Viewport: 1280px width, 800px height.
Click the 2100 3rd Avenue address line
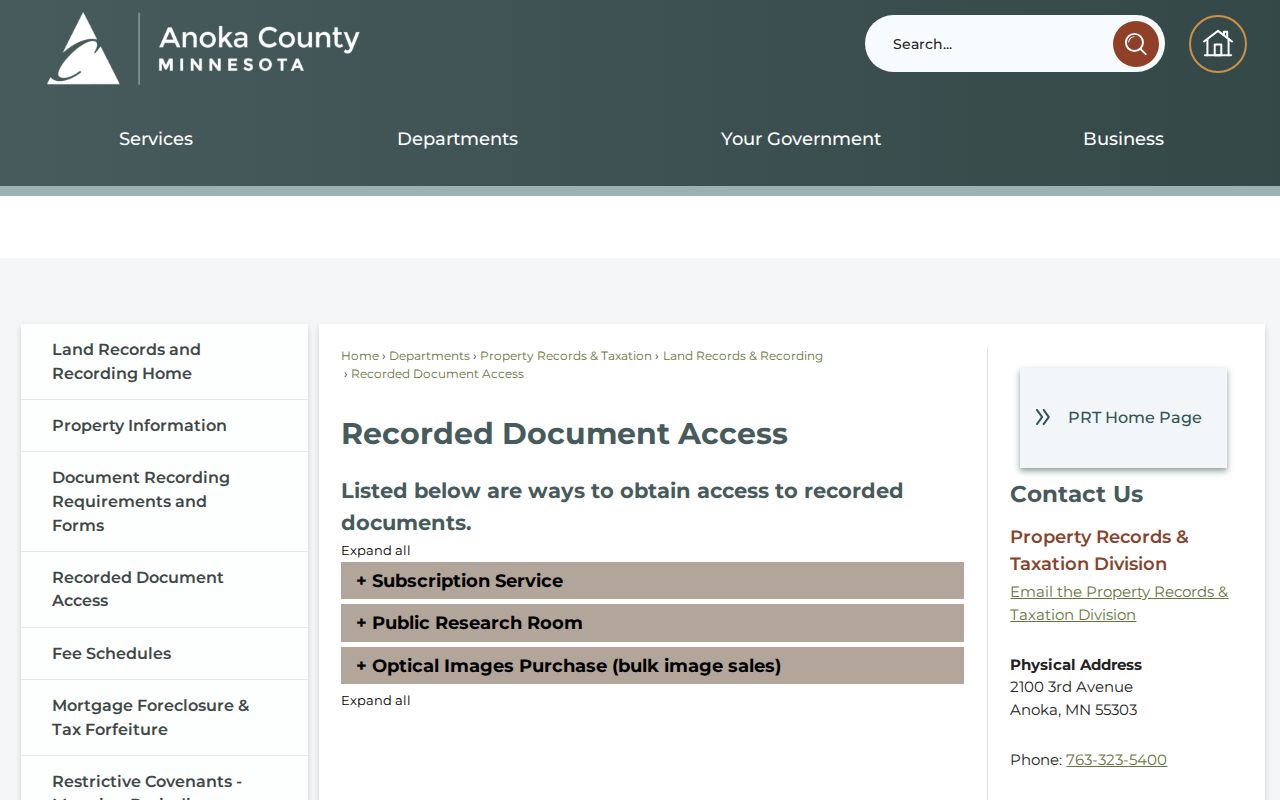(1071, 687)
